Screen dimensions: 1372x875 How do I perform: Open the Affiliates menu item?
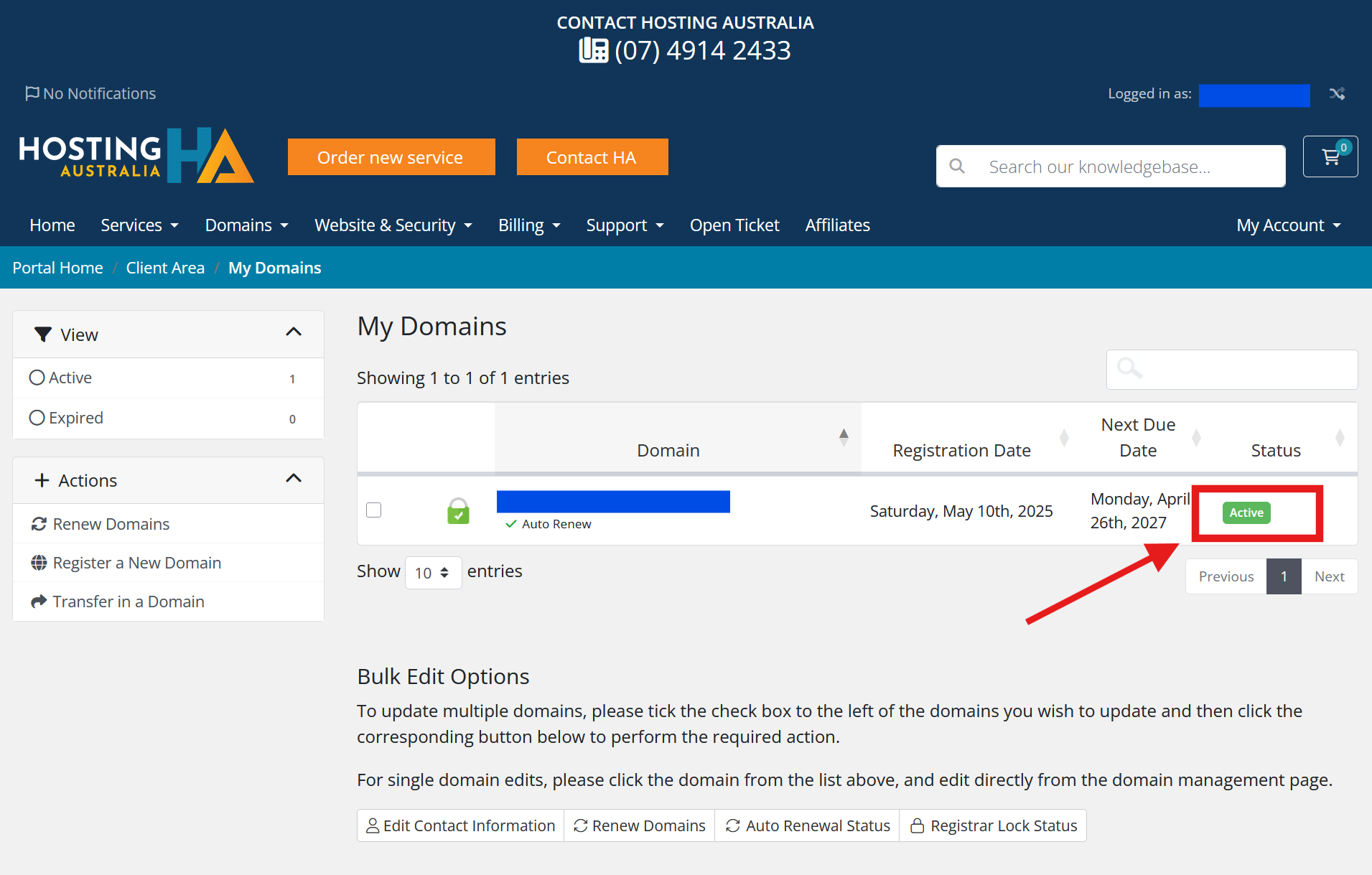(837, 225)
